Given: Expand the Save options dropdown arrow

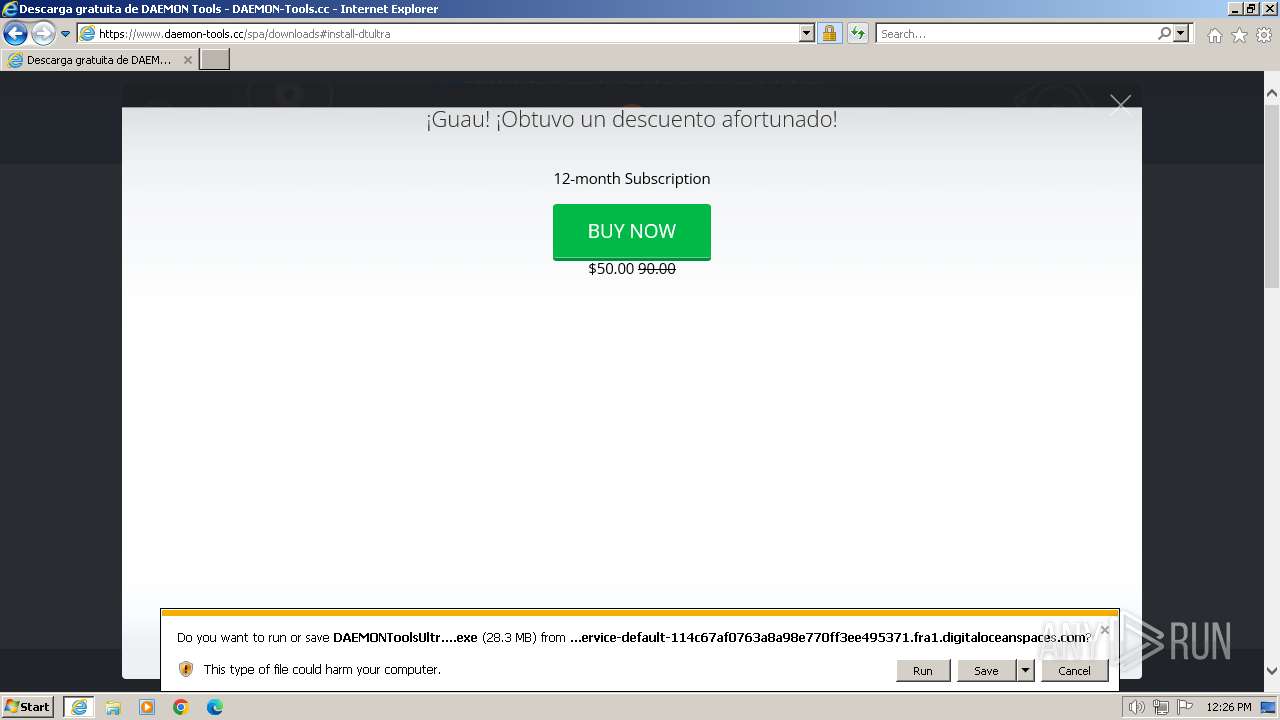Looking at the screenshot, I should tap(1025, 670).
